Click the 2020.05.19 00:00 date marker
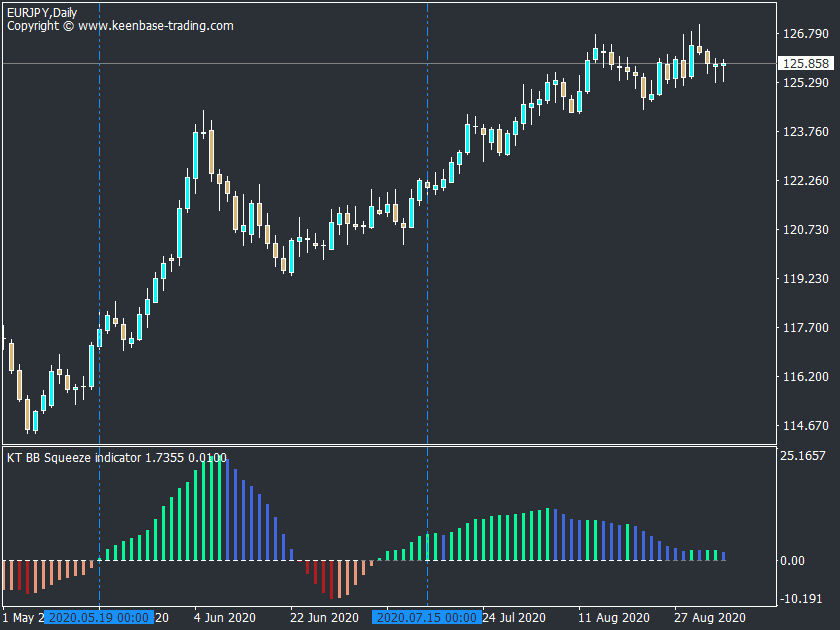The height and width of the screenshot is (630, 840). (x=99, y=618)
